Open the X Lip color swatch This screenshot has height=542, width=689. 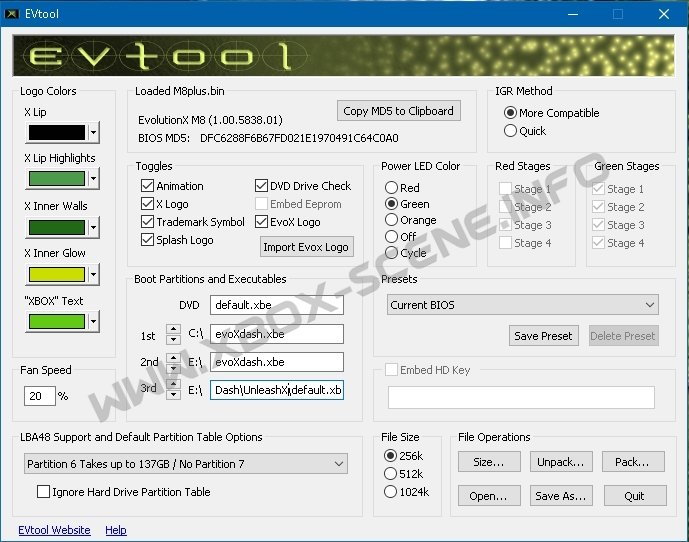tap(57, 132)
